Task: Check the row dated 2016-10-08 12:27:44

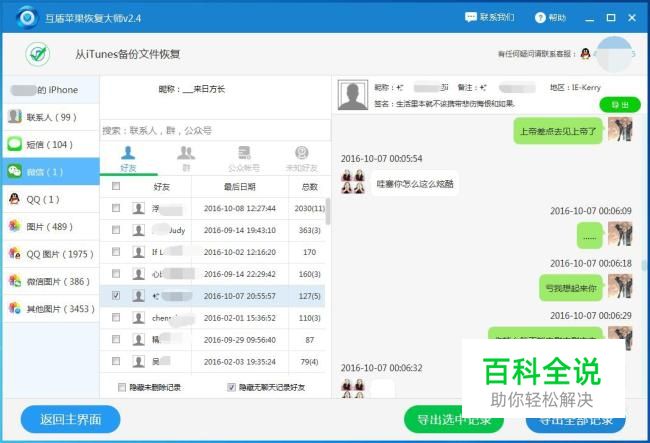Action: (x=116, y=208)
